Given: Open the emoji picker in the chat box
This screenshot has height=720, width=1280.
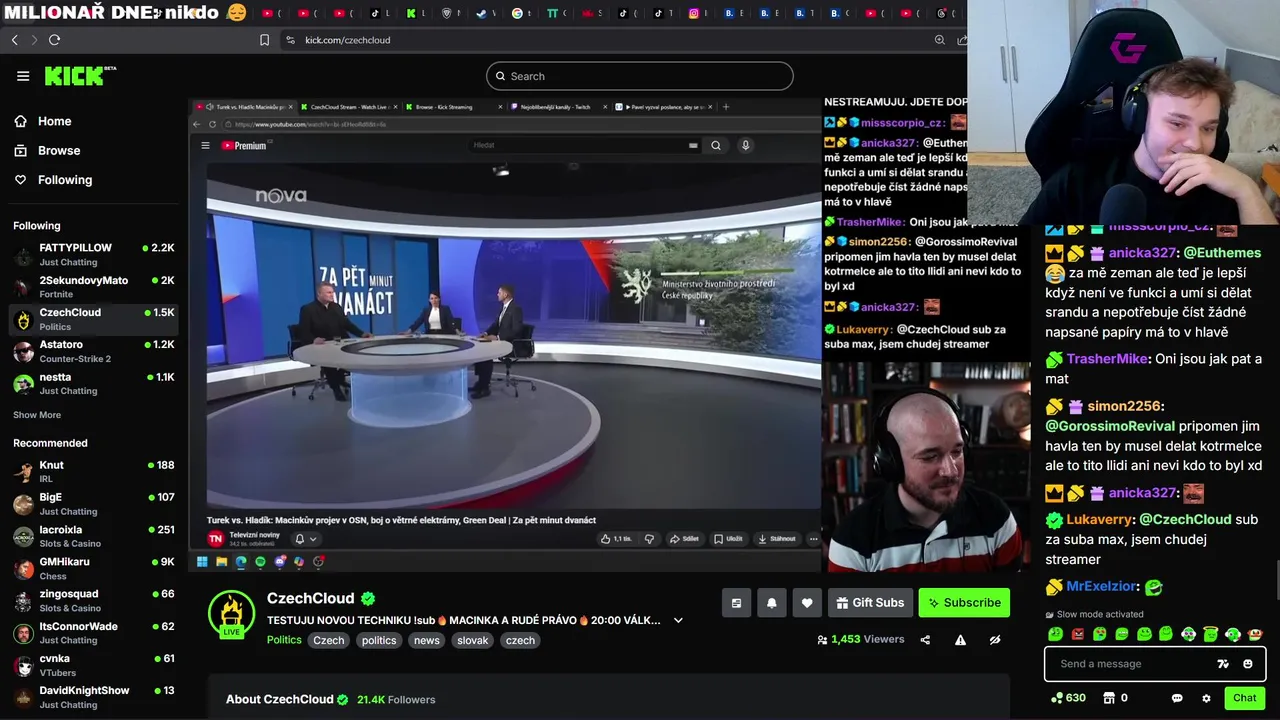Looking at the screenshot, I should point(1248,664).
